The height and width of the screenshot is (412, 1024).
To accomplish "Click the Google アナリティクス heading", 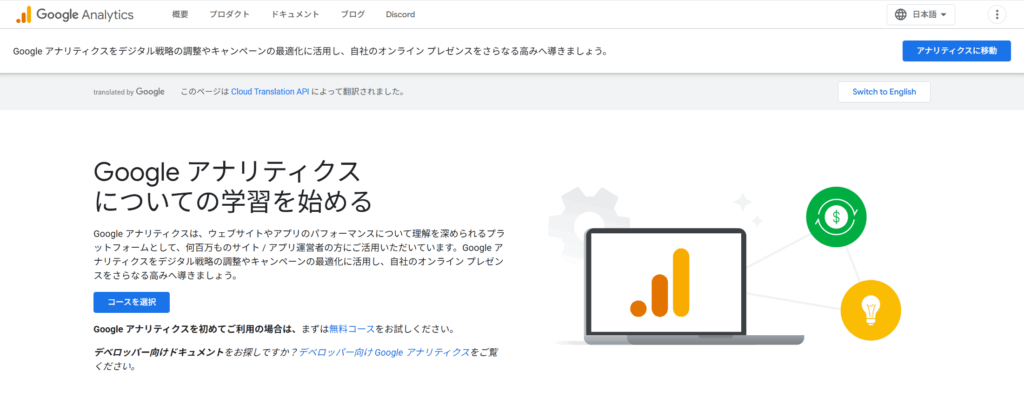I will point(232,187).
